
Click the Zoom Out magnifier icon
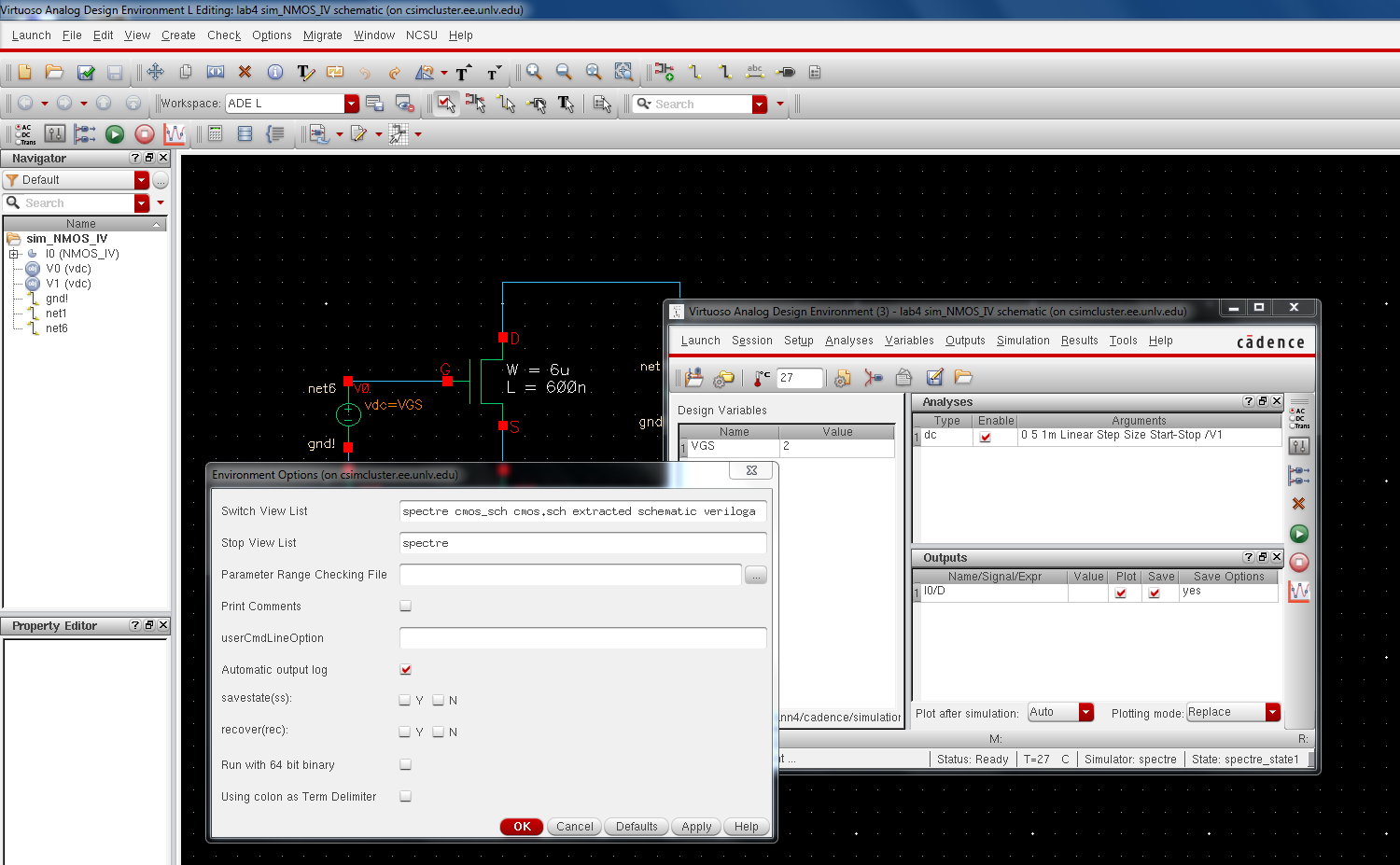point(564,72)
